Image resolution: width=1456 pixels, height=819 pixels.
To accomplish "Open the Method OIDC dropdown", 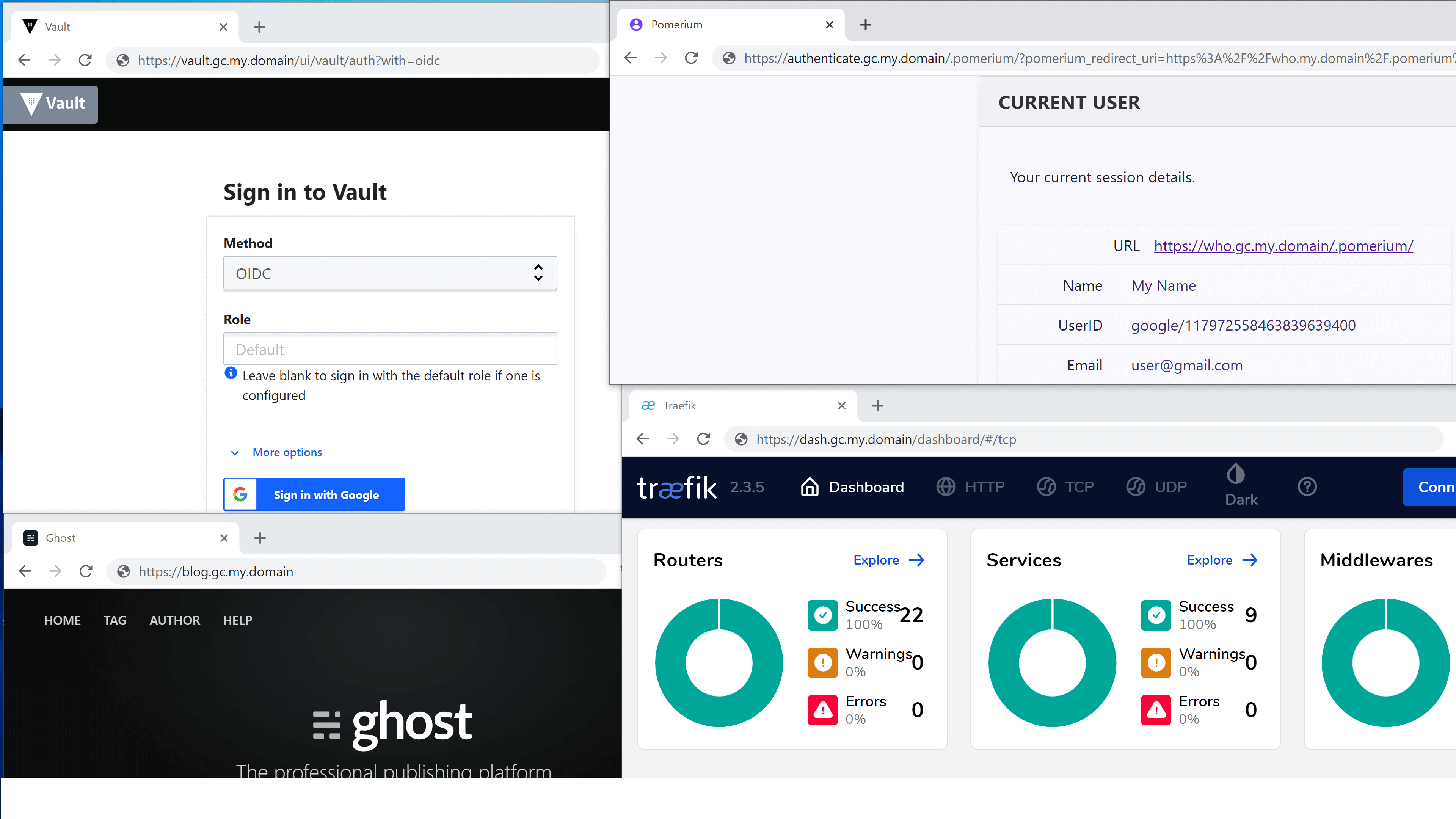I will 390,273.
